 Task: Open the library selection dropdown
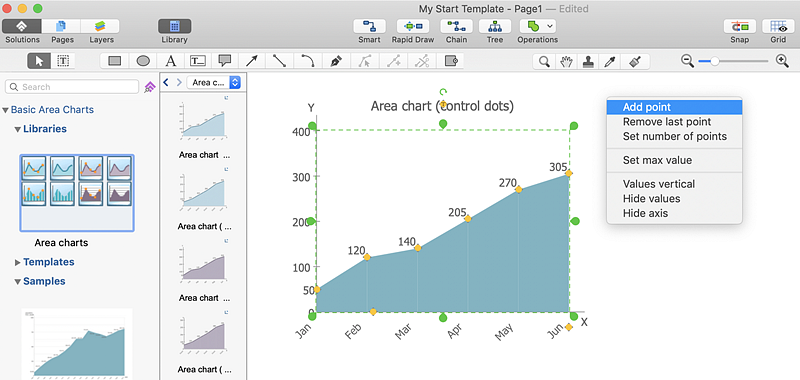point(214,82)
